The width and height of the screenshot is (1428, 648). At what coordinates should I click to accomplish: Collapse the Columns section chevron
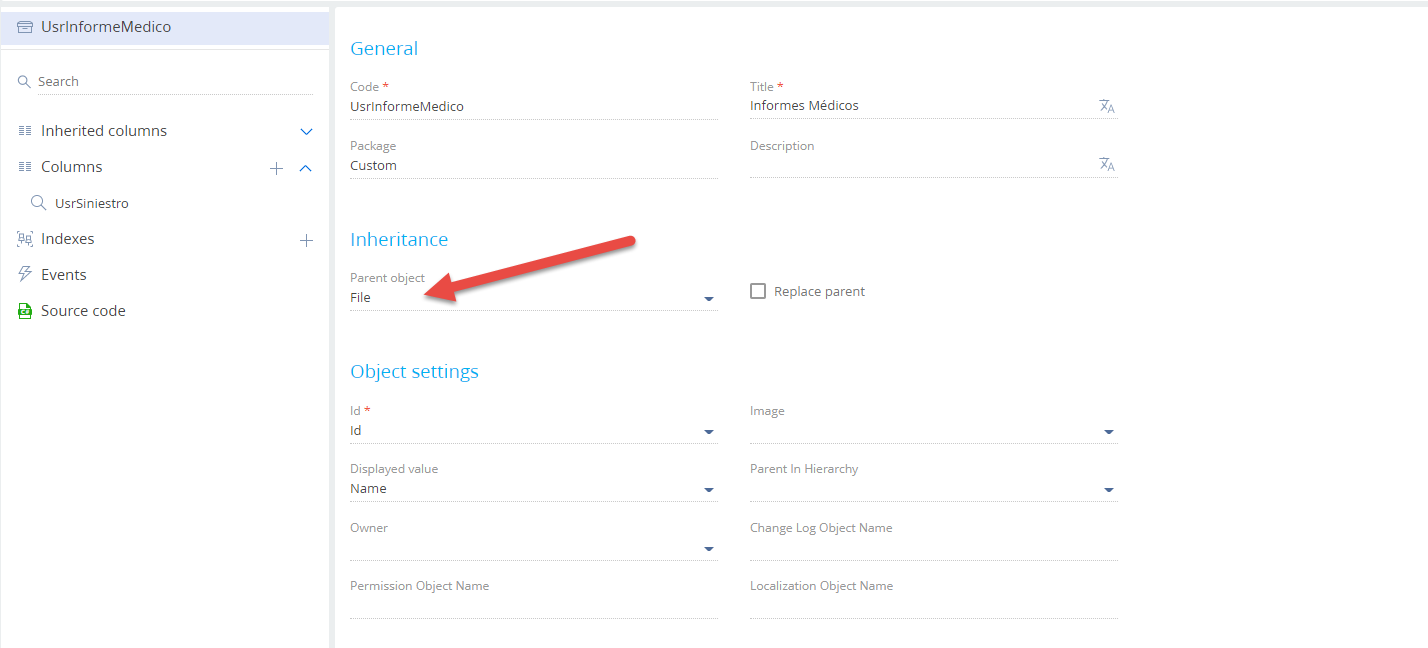click(x=306, y=168)
